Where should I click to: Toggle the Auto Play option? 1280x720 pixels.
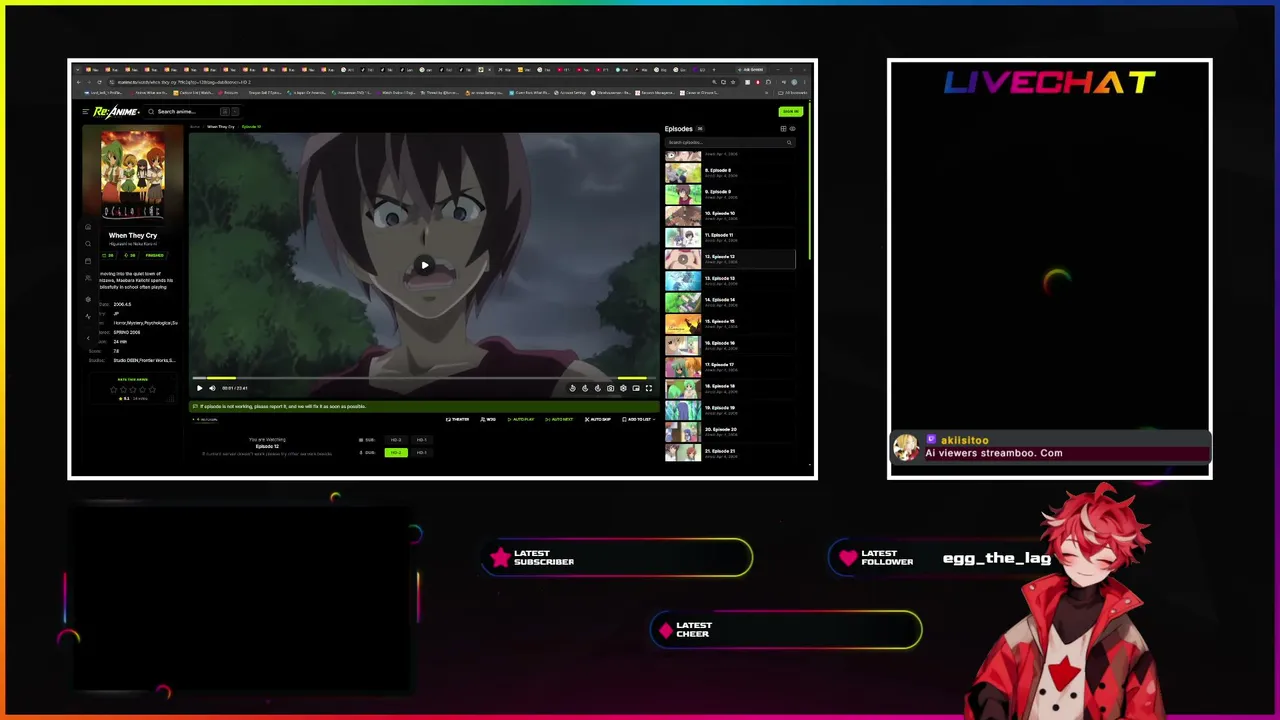[x=521, y=419]
